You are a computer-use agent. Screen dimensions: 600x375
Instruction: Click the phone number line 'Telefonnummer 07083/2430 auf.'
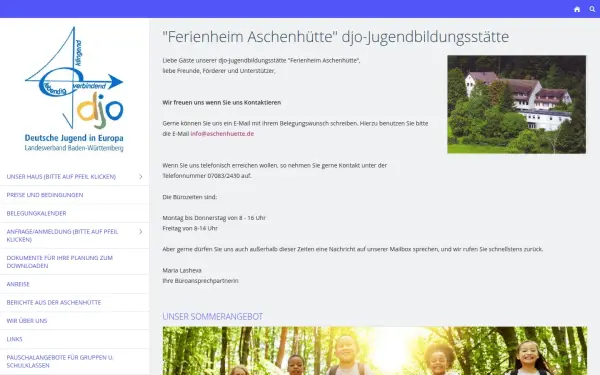point(207,176)
